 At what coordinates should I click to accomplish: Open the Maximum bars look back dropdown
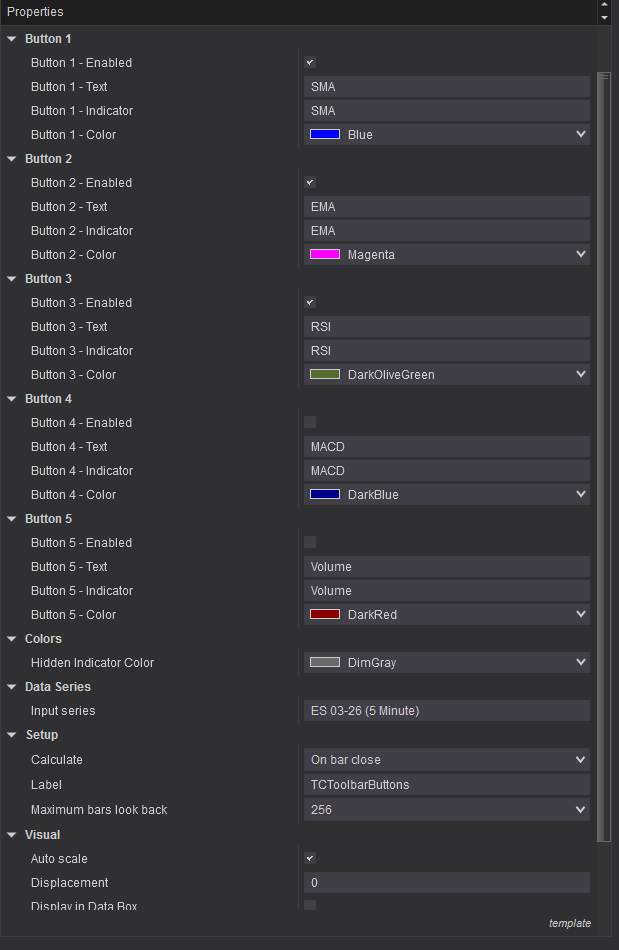click(446, 809)
